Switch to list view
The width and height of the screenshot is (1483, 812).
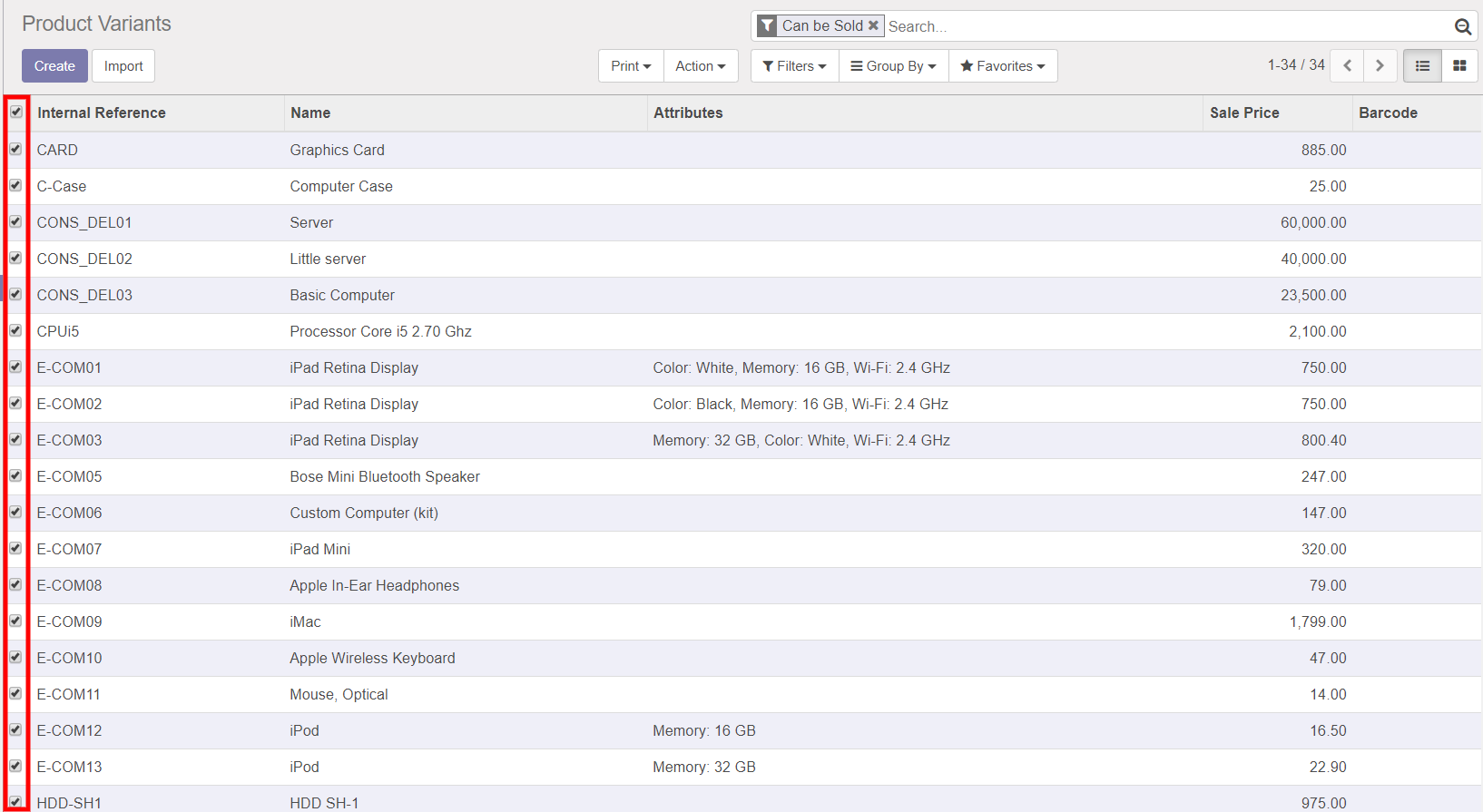pos(1422,65)
